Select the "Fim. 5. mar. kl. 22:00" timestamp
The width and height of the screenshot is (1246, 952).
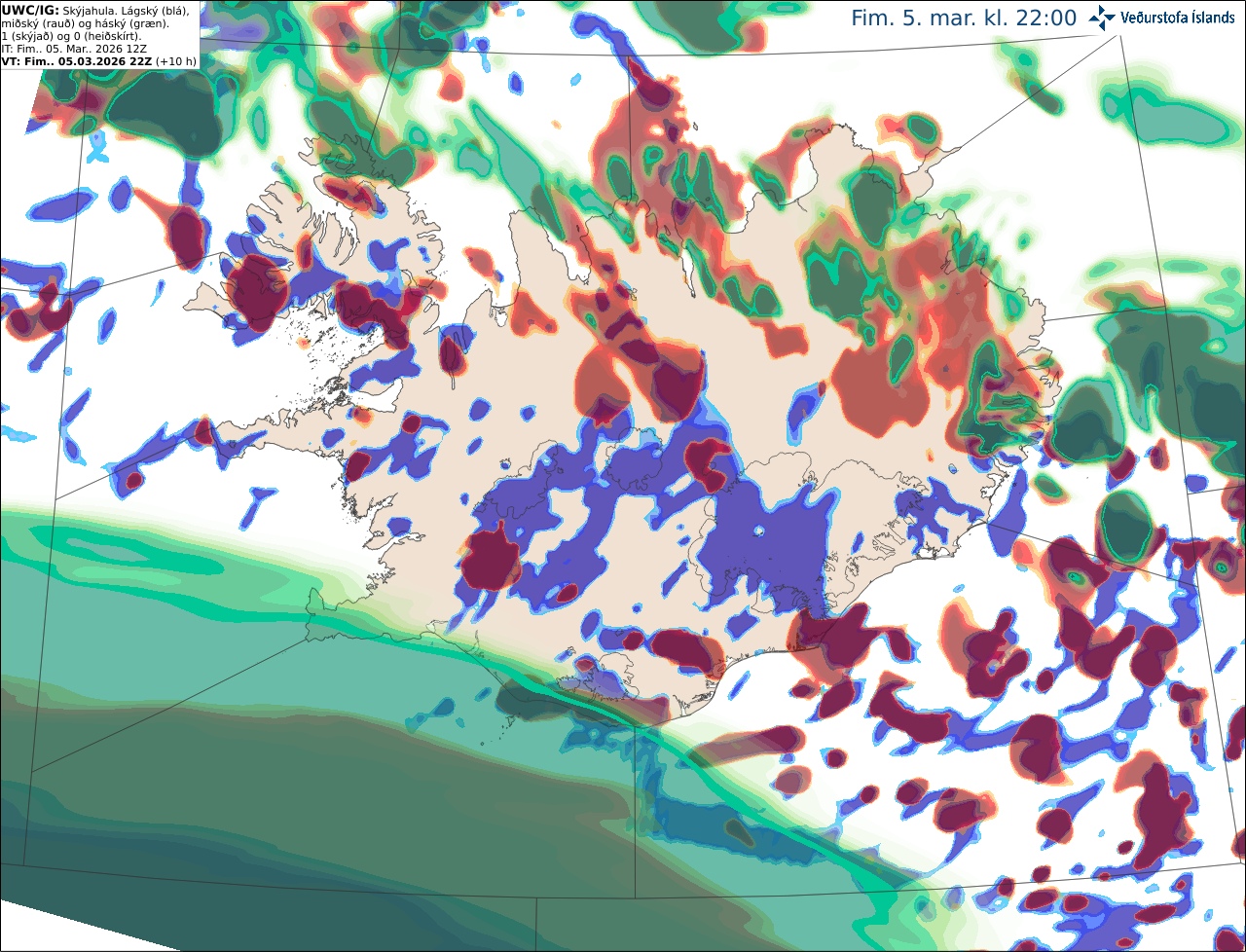[x=964, y=18]
